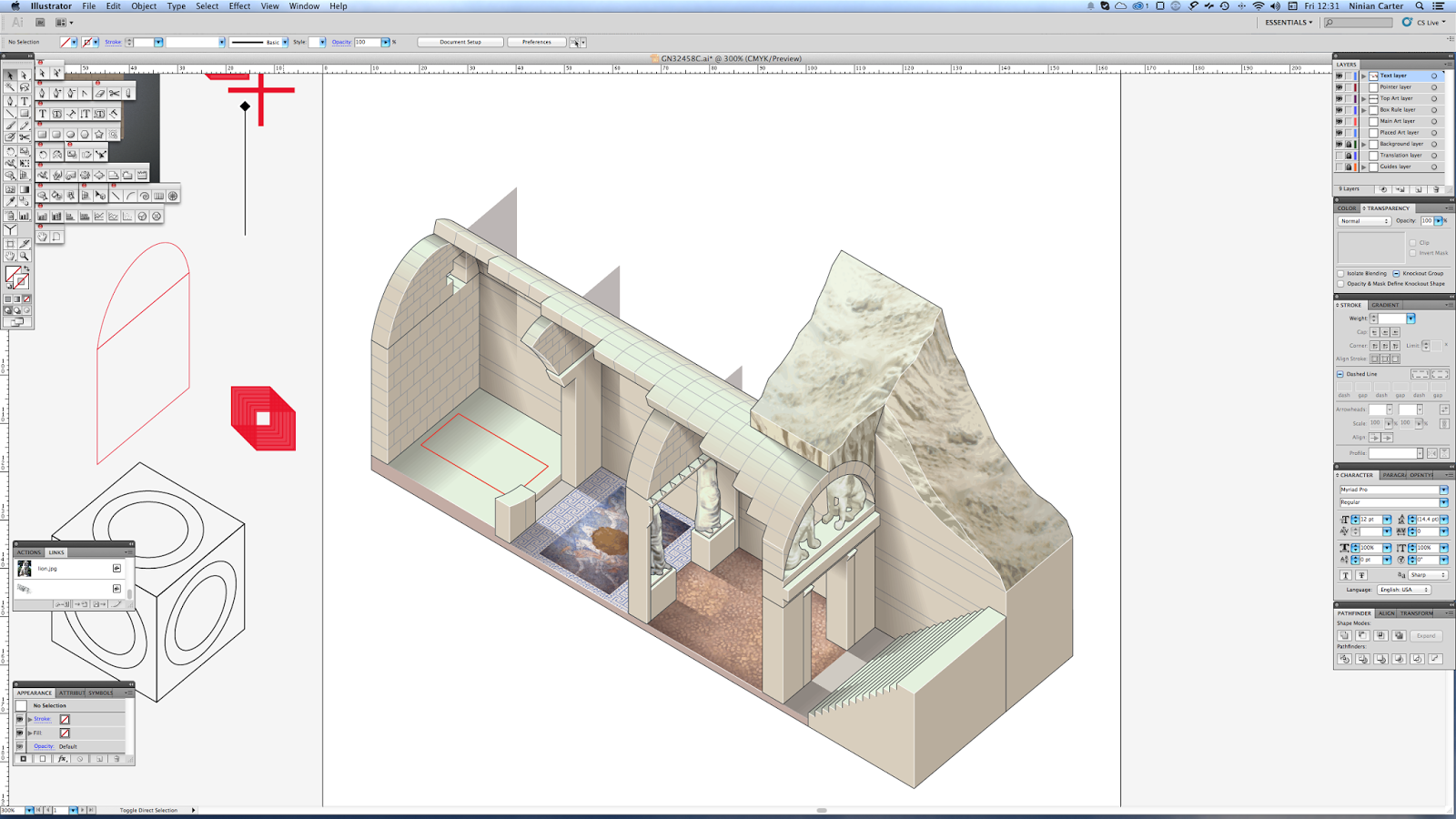
Task: Expand the Box Rule layer
Action: coord(1363,110)
